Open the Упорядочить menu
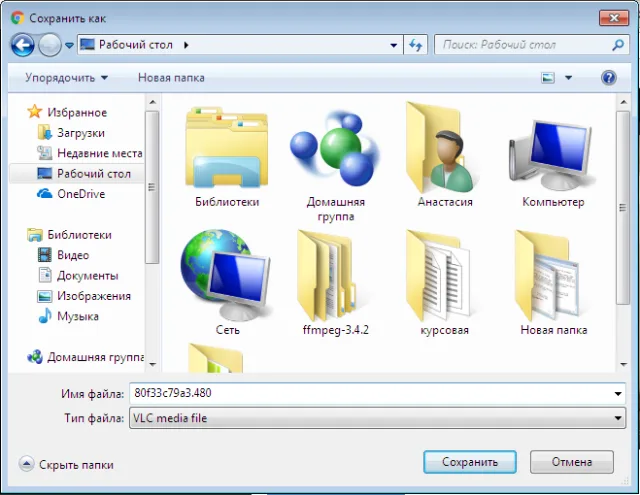Viewport: 640px width, 495px height. pos(67,78)
